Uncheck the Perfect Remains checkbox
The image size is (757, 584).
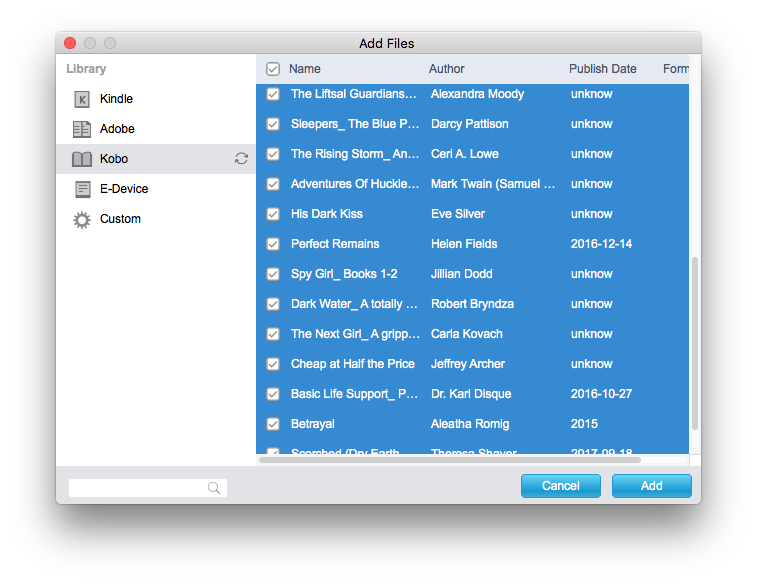pyautogui.click(x=273, y=244)
